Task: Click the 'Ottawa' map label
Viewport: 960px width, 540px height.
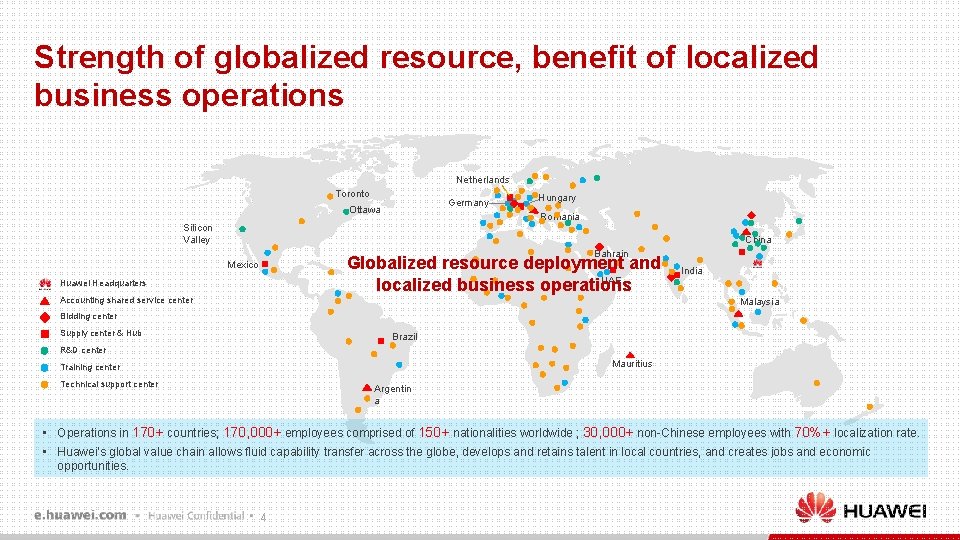Action: click(365, 209)
